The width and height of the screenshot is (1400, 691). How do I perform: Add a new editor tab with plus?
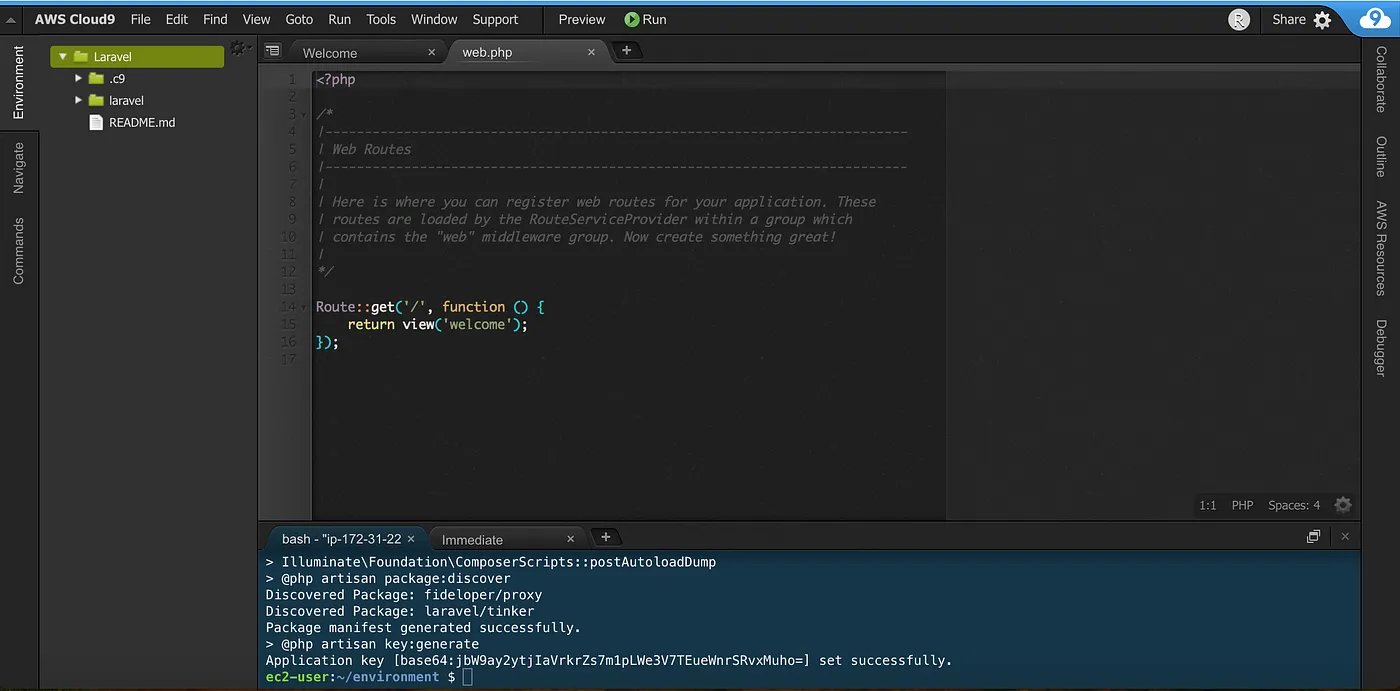point(626,50)
